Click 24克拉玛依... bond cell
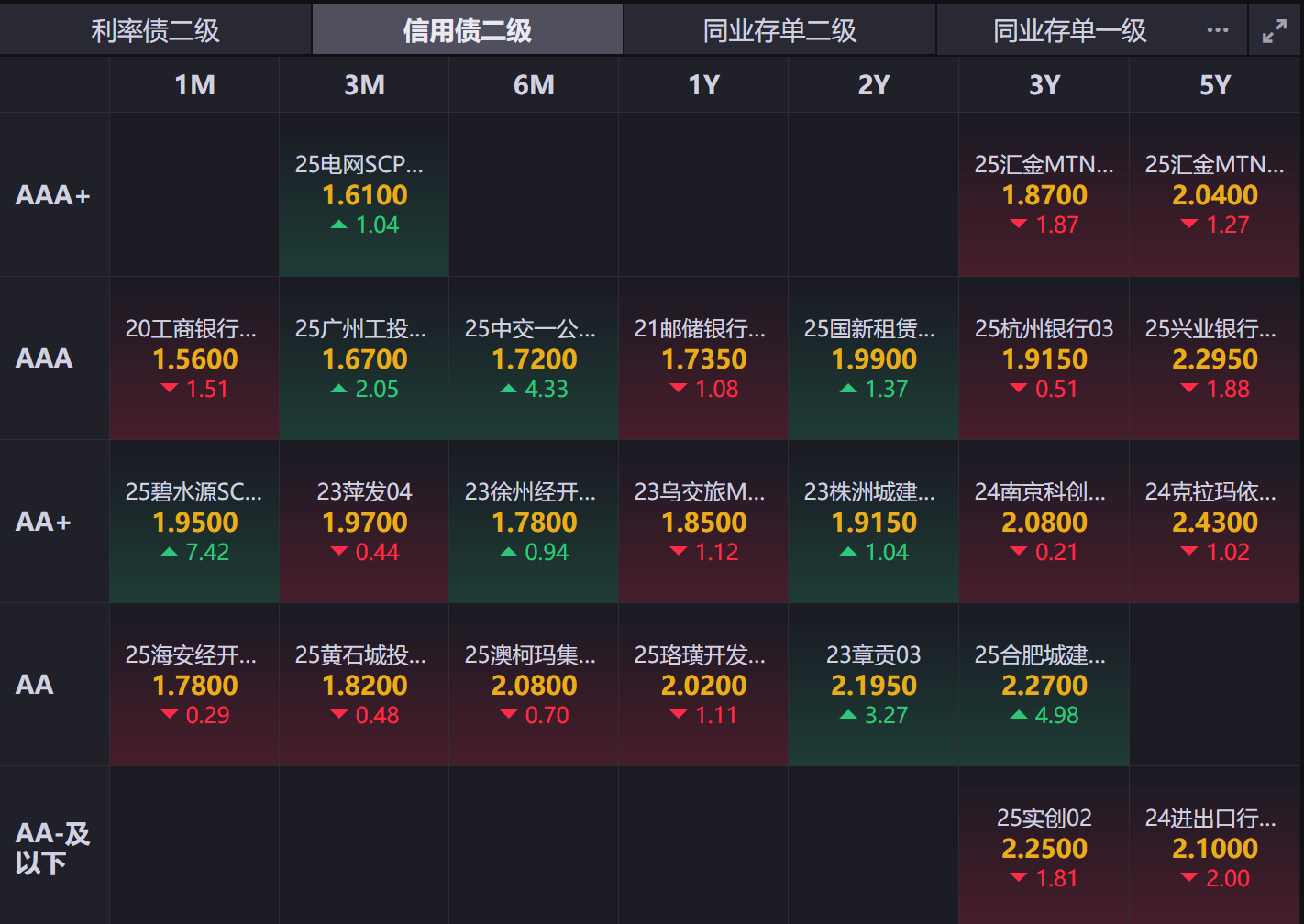This screenshot has width=1304, height=924. coord(1214,522)
